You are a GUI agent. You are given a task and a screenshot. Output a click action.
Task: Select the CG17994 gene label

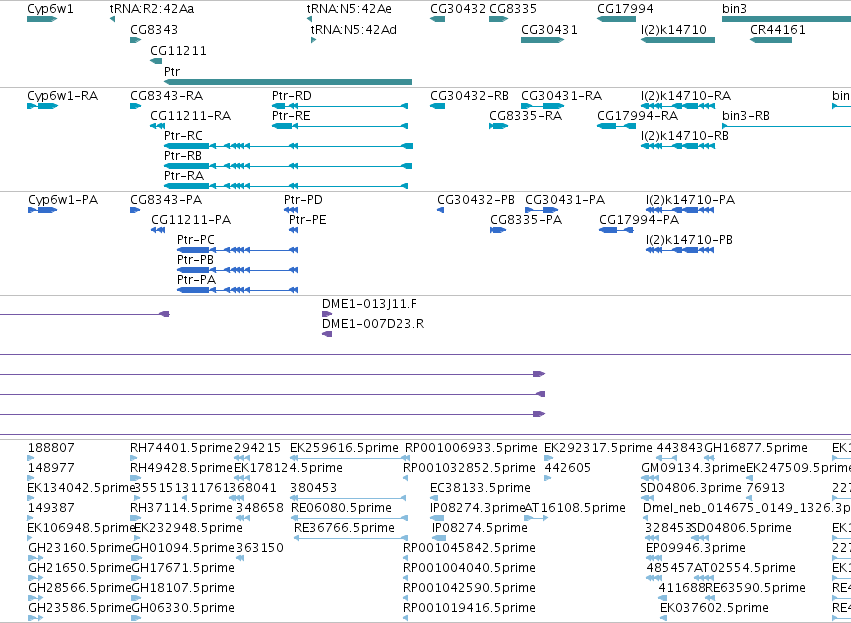[625, 9]
